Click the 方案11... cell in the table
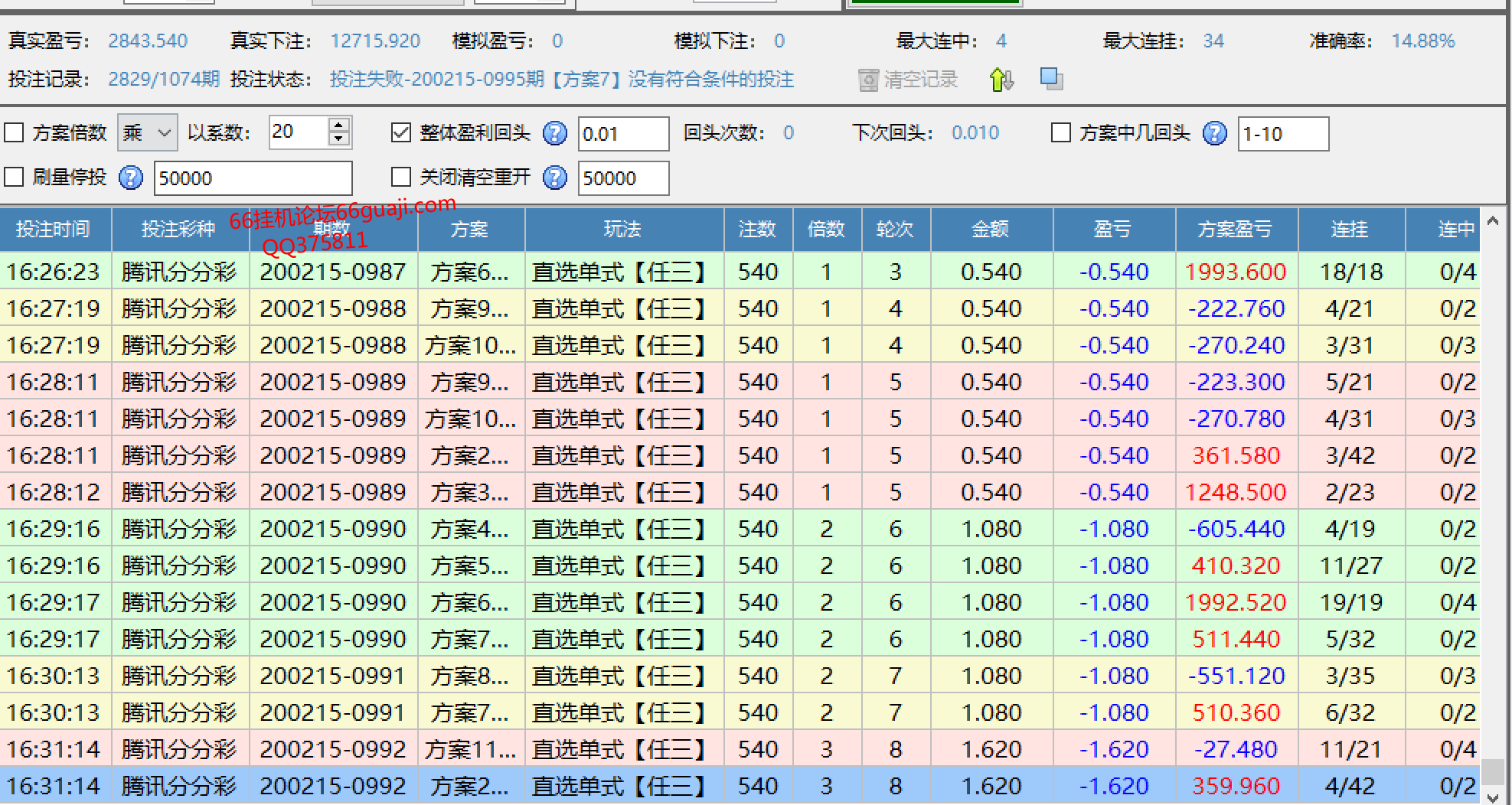 point(471,749)
